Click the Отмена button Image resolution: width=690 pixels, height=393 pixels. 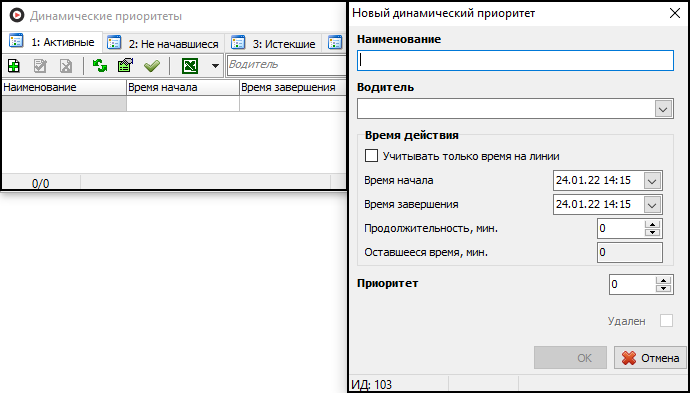[x=650, y=358]
